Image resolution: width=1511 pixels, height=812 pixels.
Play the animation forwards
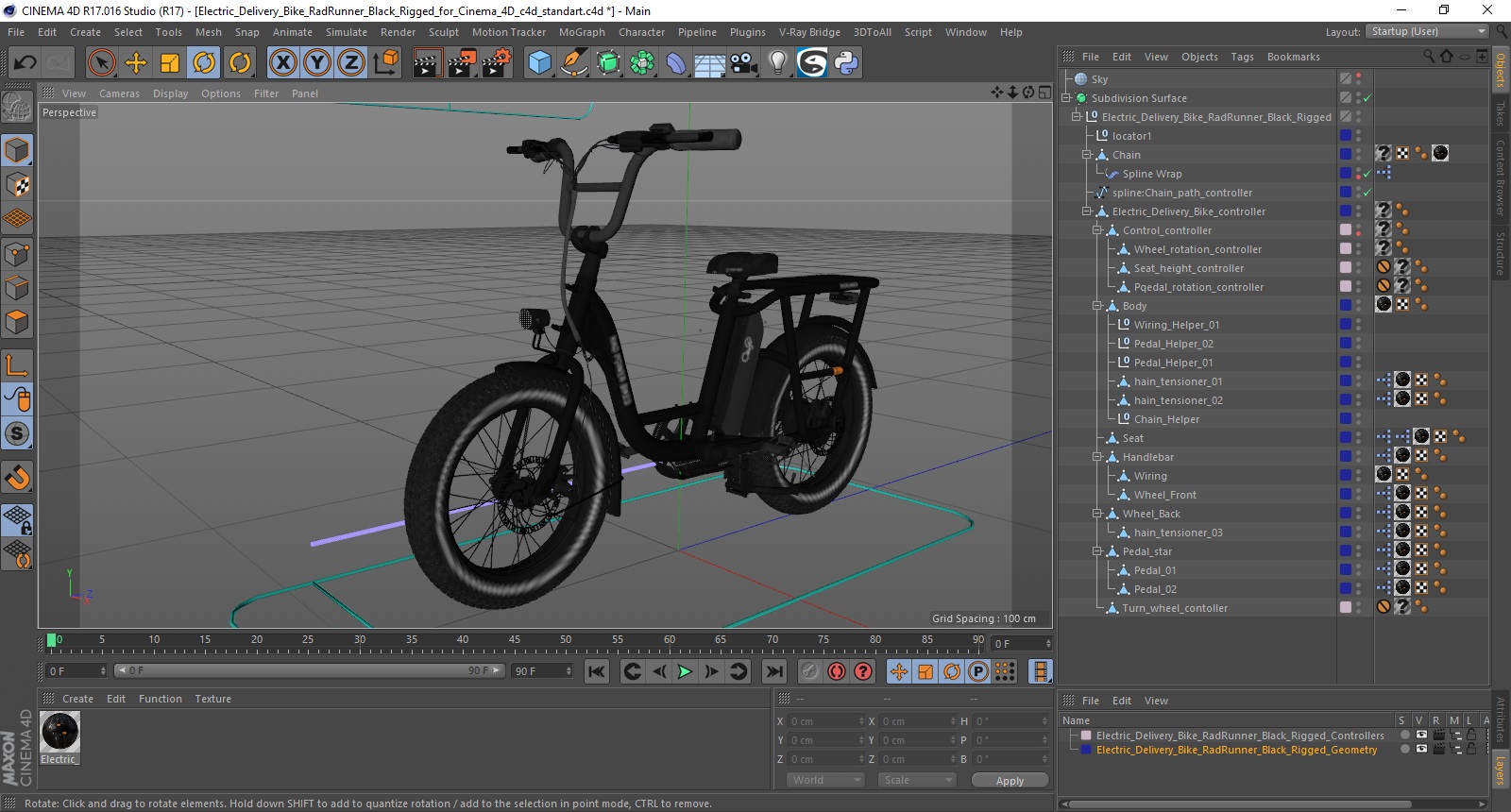point(685,671)
